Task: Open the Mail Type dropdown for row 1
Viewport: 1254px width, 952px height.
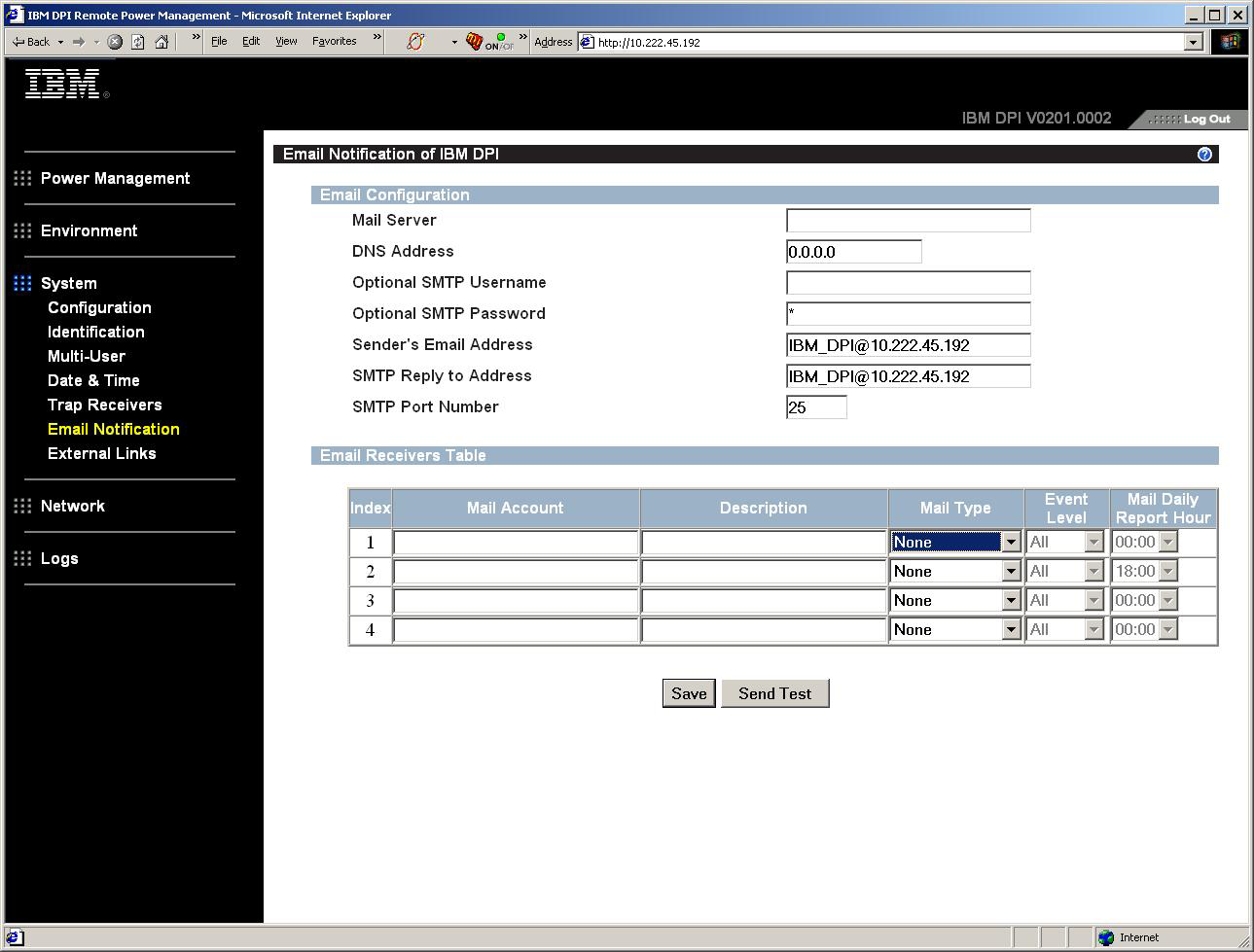Action: tap(955, 542)
